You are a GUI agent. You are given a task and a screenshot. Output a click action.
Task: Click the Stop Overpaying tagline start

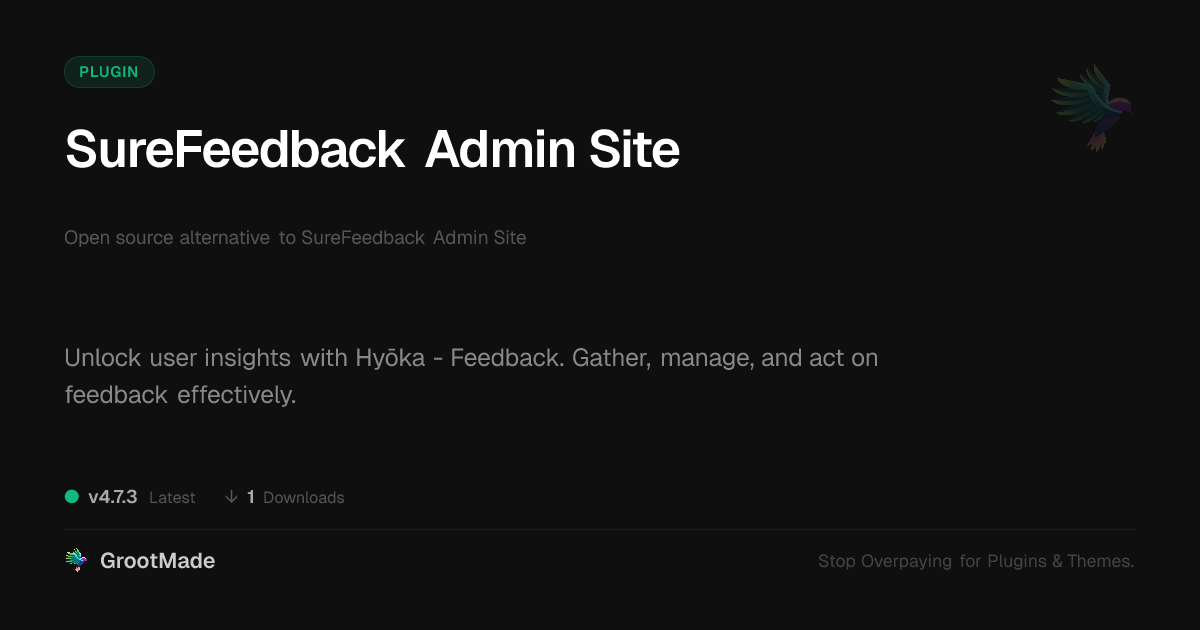coord(885,561)
